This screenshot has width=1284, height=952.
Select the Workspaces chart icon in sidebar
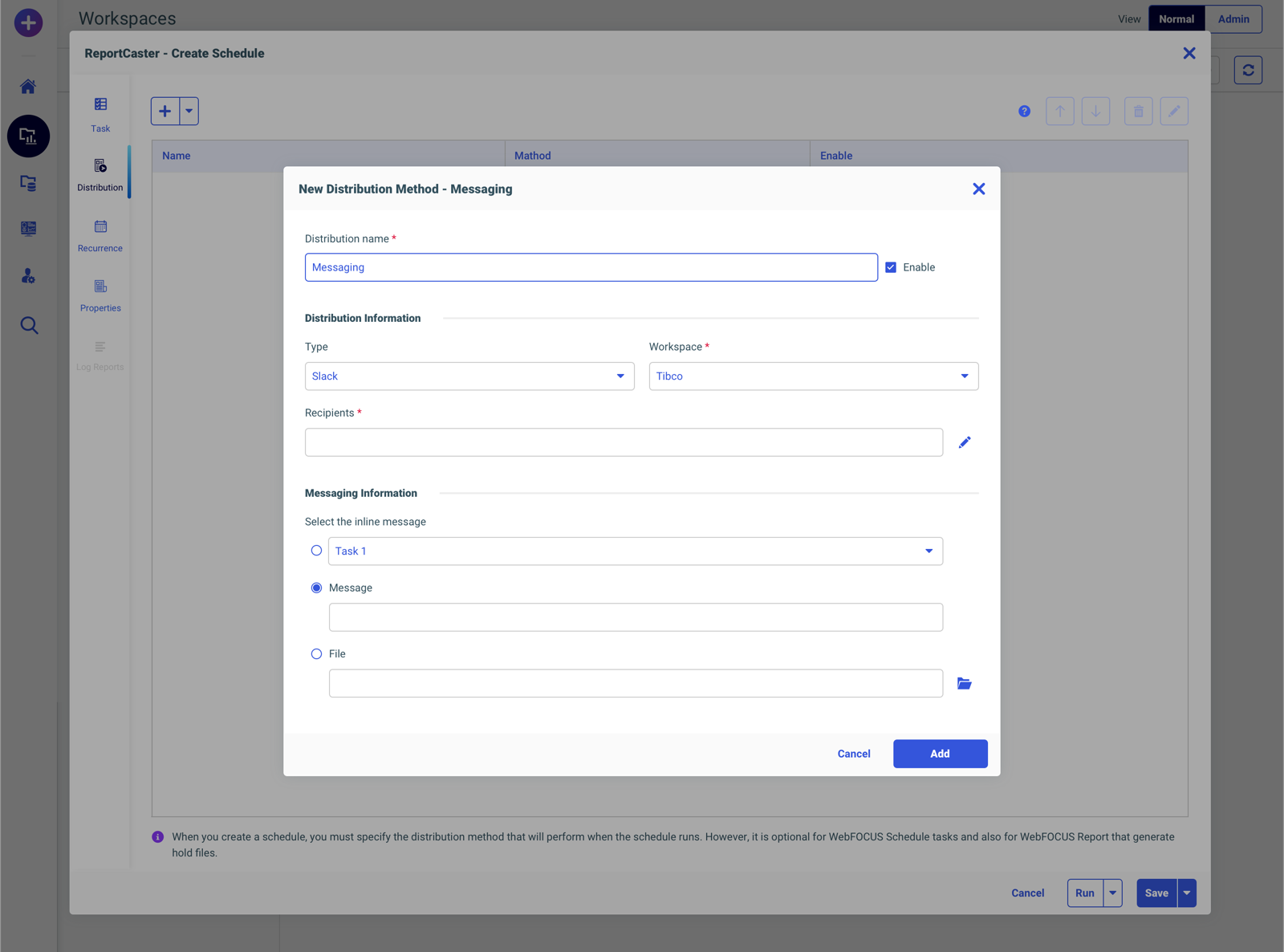pyautogui.click(x=28, y=136)
